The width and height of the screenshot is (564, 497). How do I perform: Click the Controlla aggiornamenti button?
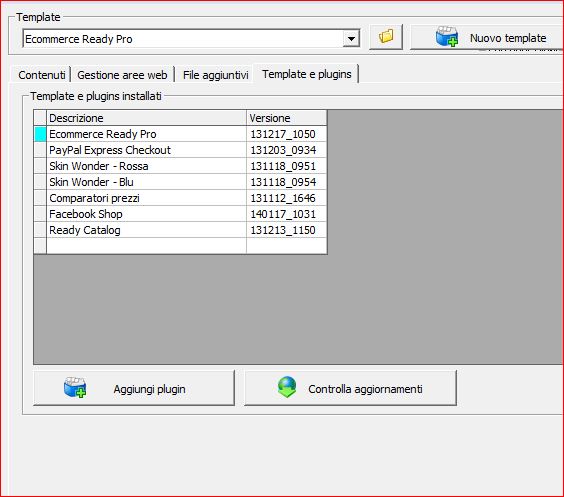pyautogui.click(x=350, y=388)
